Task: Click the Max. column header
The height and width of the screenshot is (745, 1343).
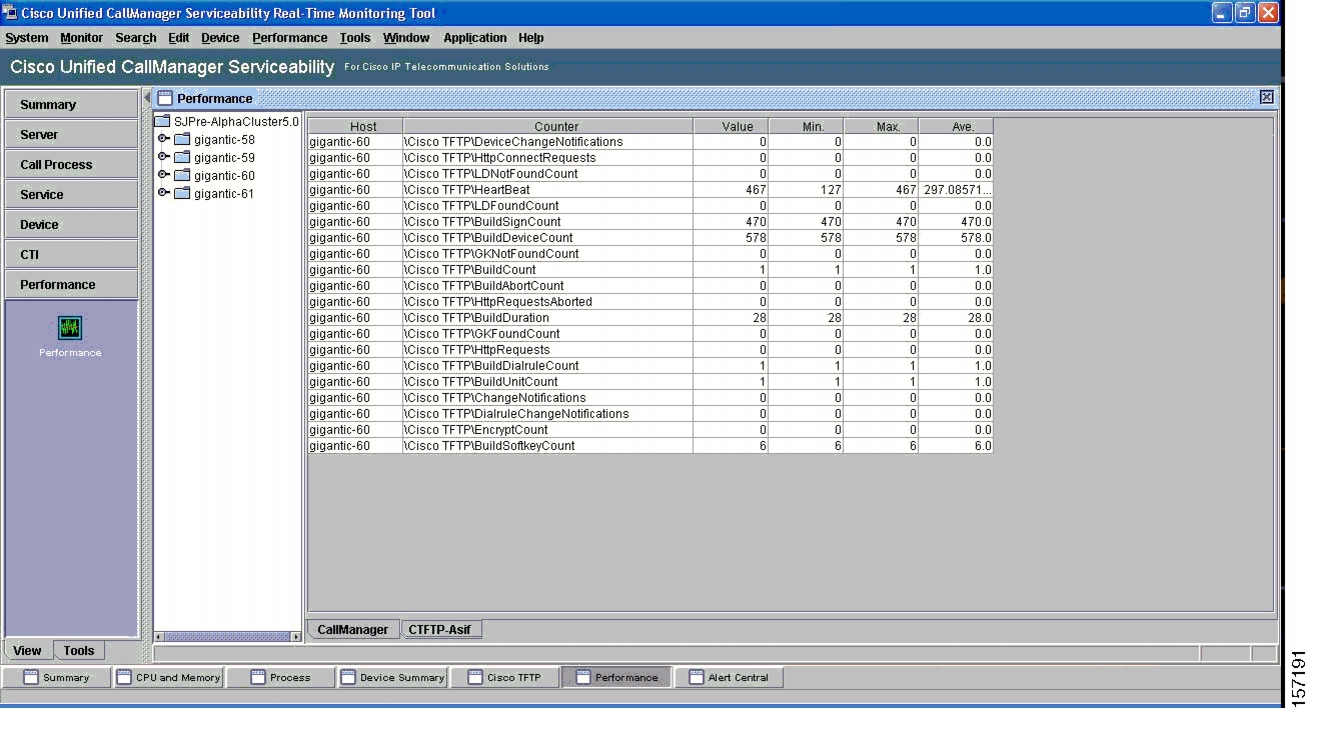Action: [x=881, y=126]
